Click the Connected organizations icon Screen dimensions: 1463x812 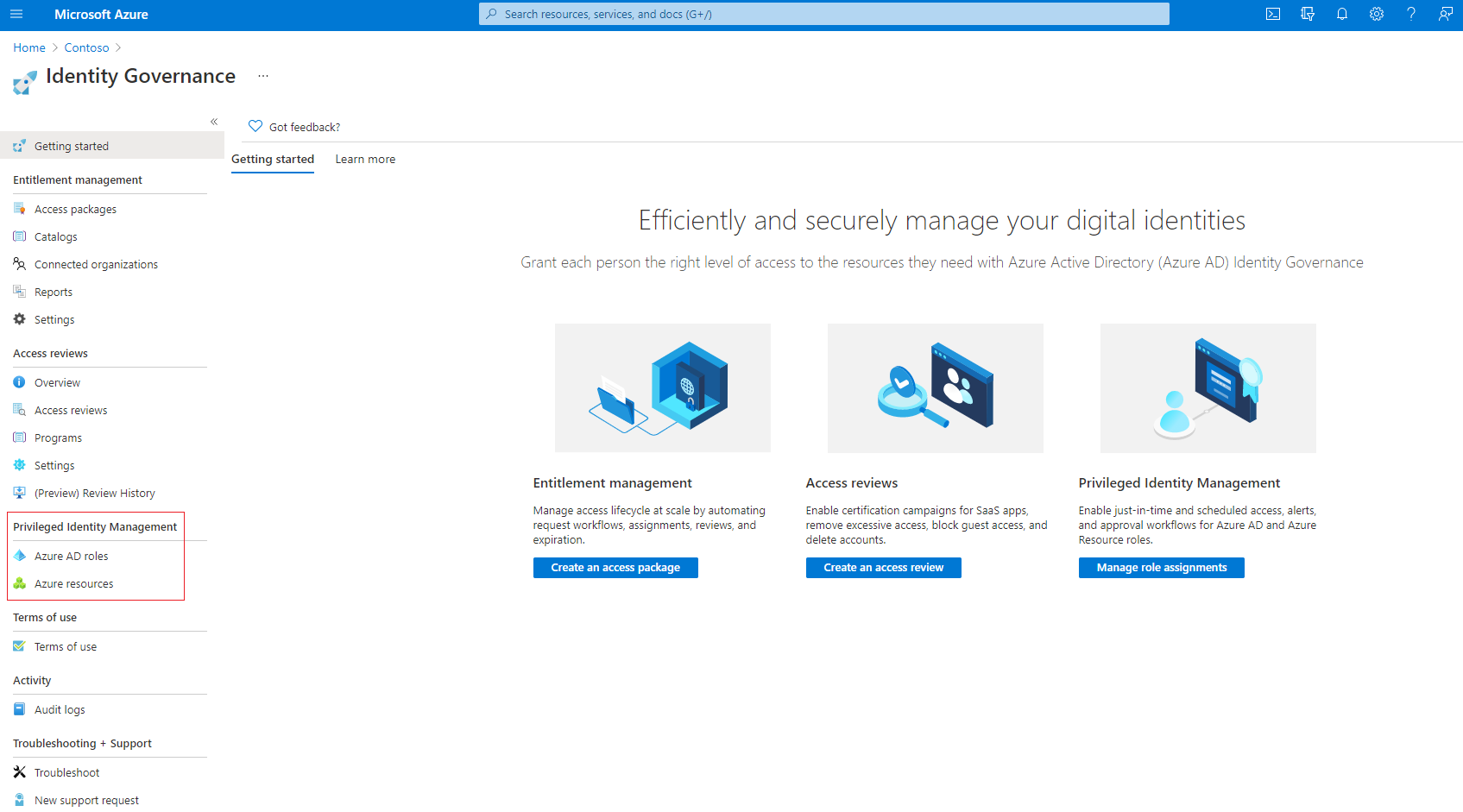click(20, 264)
